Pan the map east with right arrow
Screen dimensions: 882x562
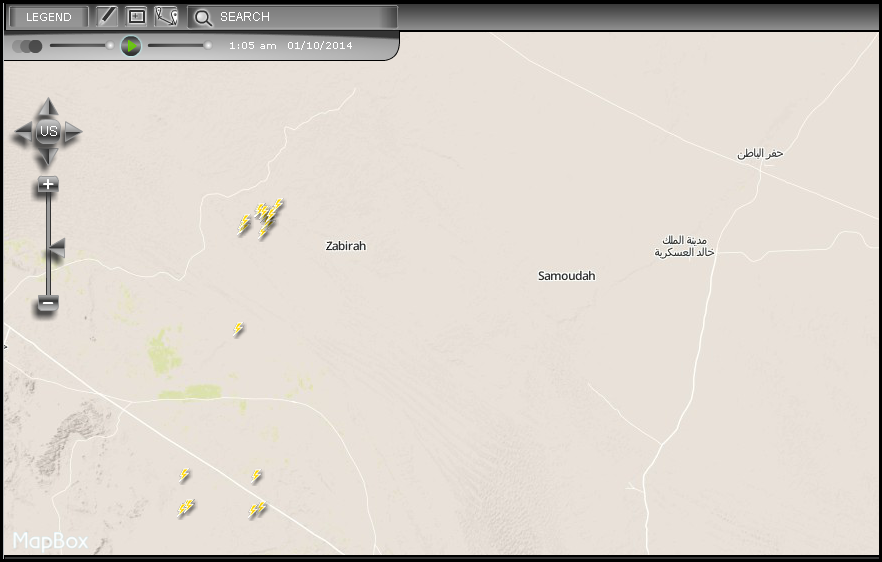(73, 132)
